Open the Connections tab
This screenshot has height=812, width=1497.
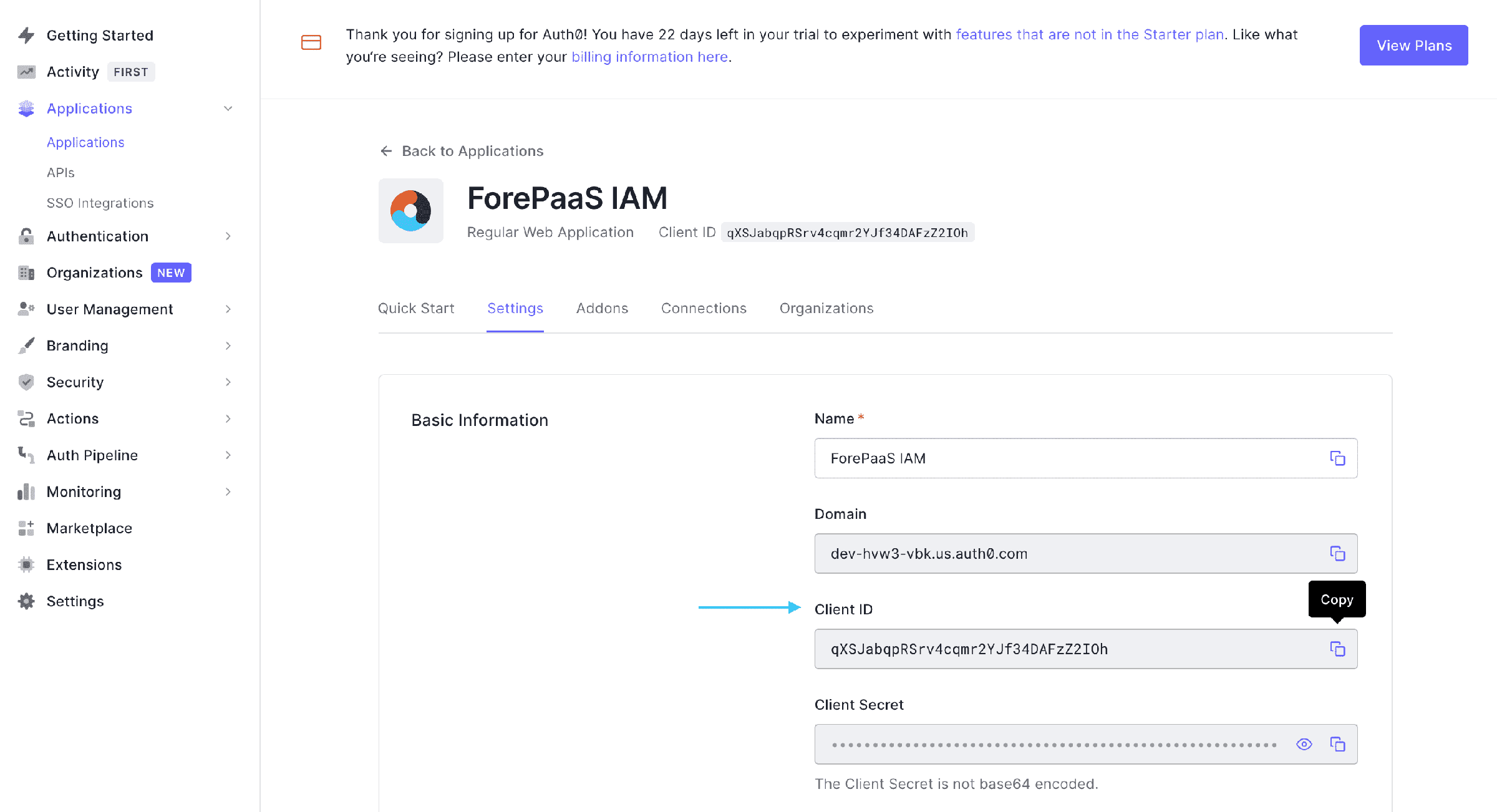pyautogui.click(x=704, y=308)
